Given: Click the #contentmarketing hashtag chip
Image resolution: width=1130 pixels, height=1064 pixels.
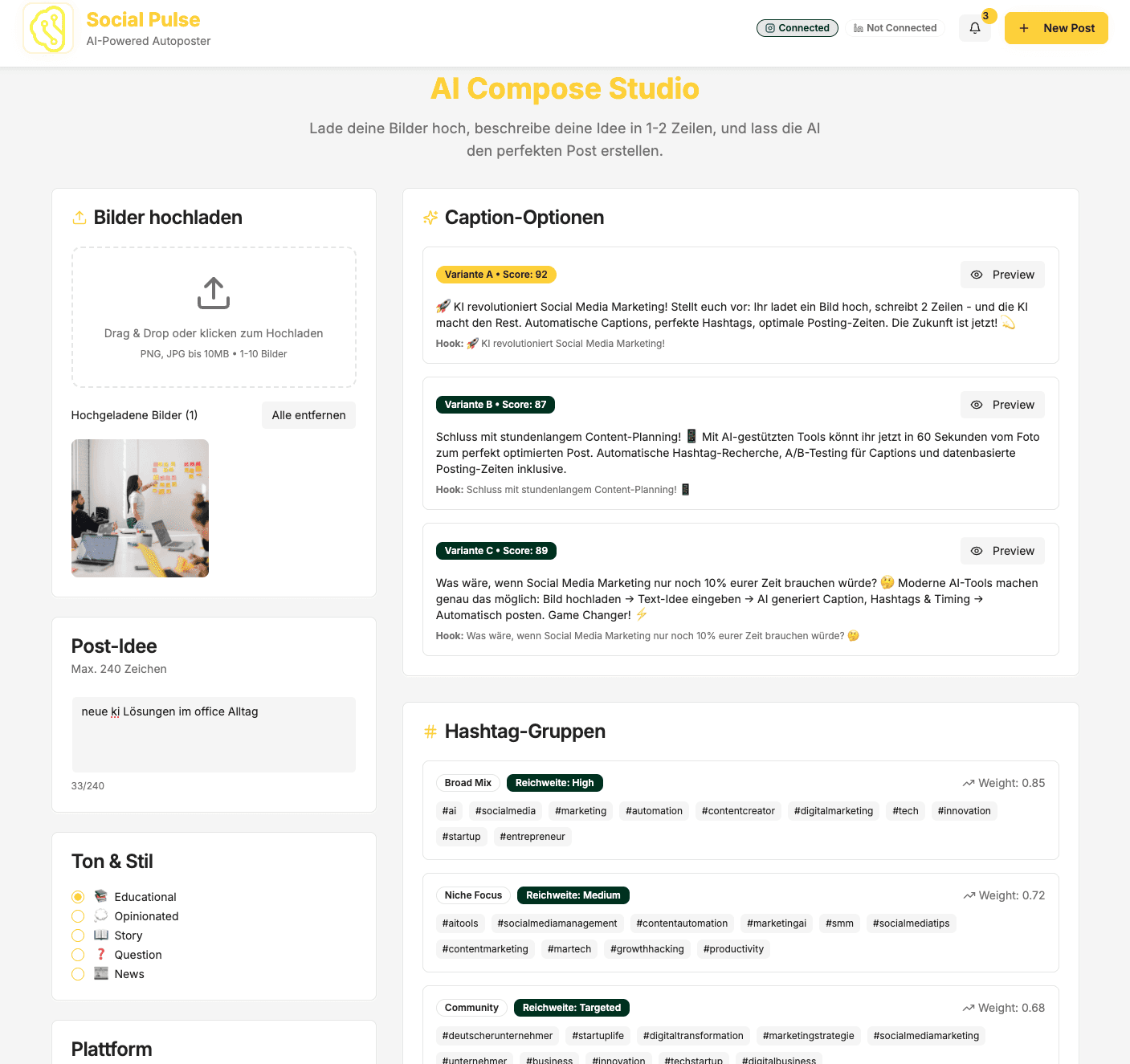Looking at the screenshot, I should 485,949.
